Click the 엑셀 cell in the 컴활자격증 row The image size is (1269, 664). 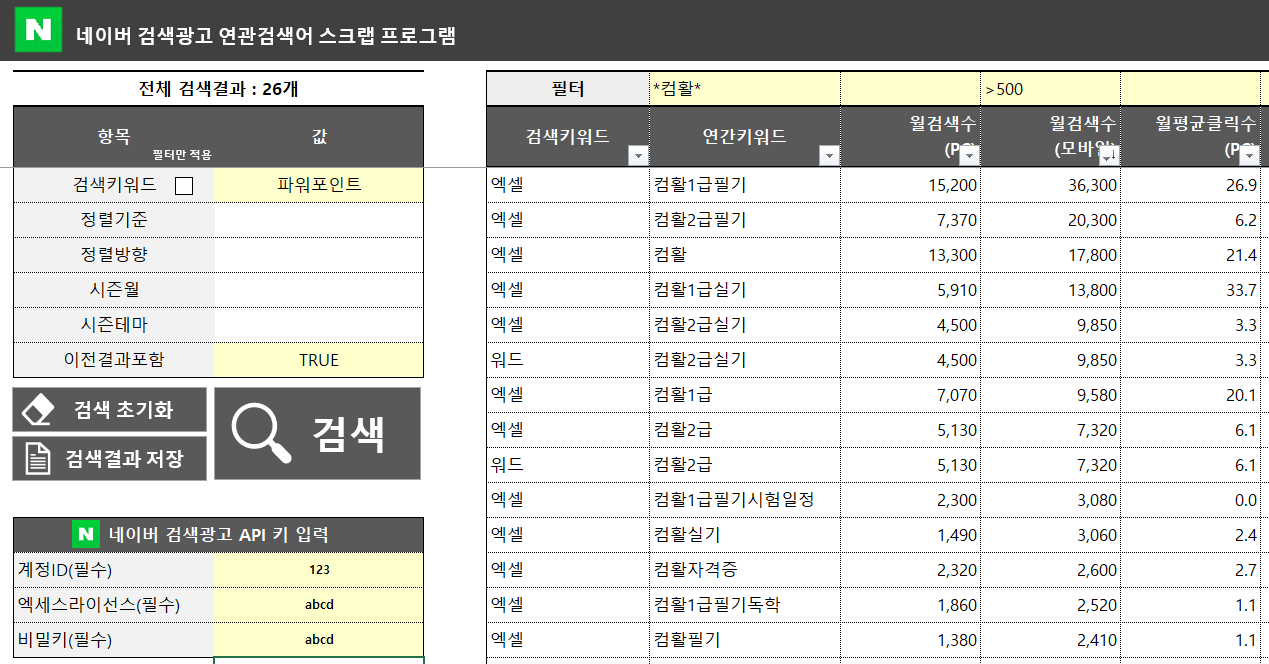568,570
